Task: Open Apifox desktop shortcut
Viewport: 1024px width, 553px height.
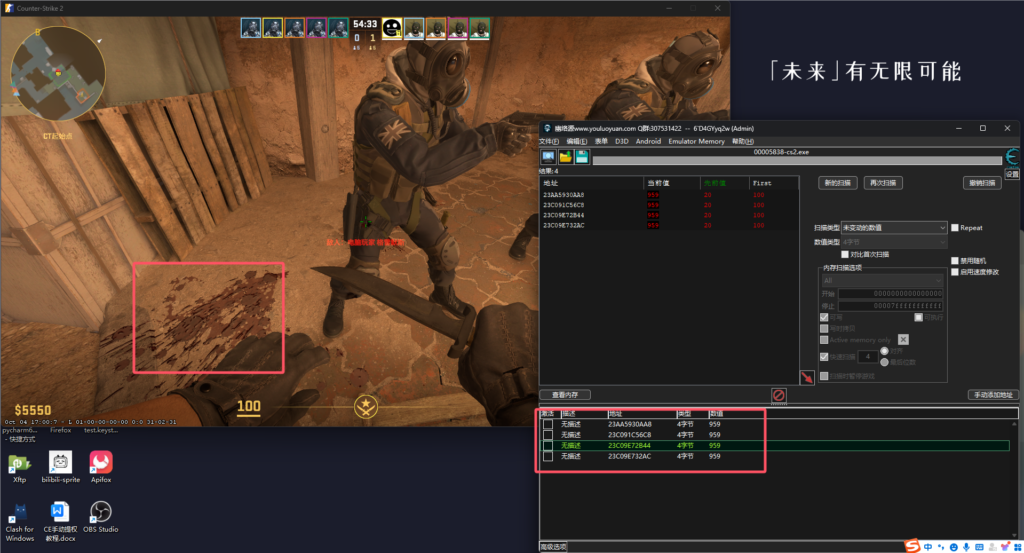Action: coord(101,467)
